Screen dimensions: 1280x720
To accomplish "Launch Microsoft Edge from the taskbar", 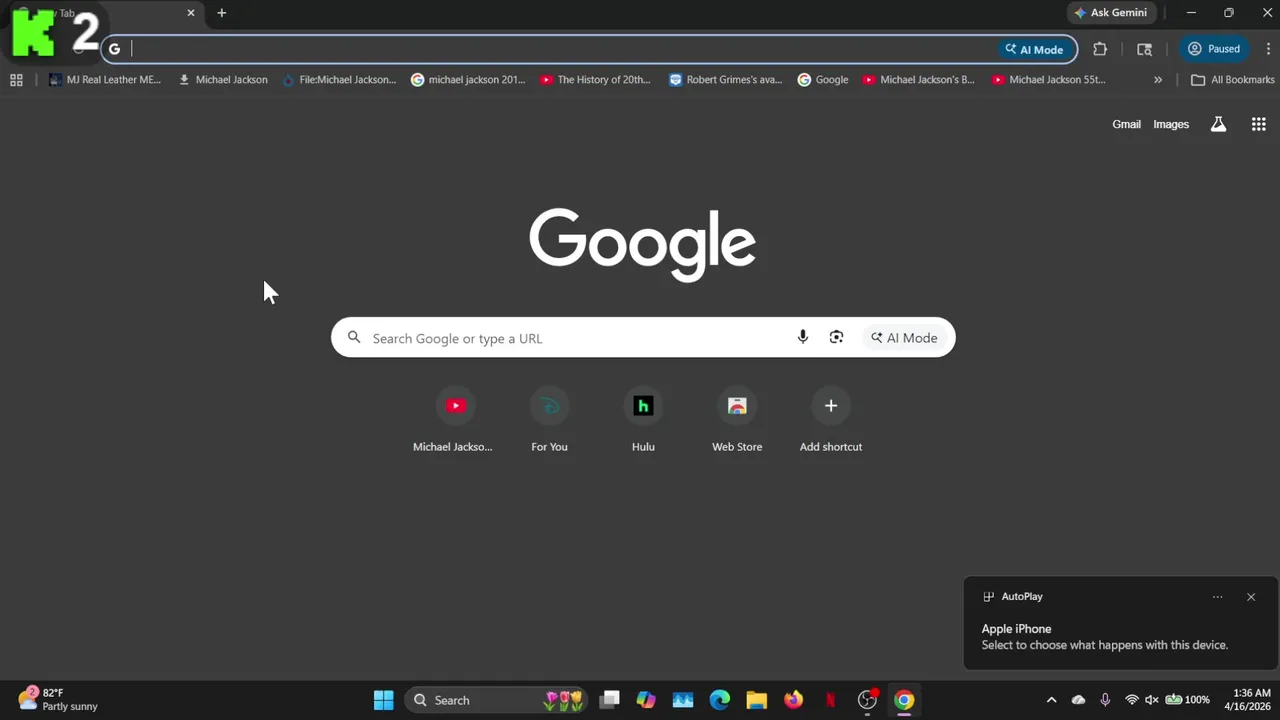I will (720, 700).
